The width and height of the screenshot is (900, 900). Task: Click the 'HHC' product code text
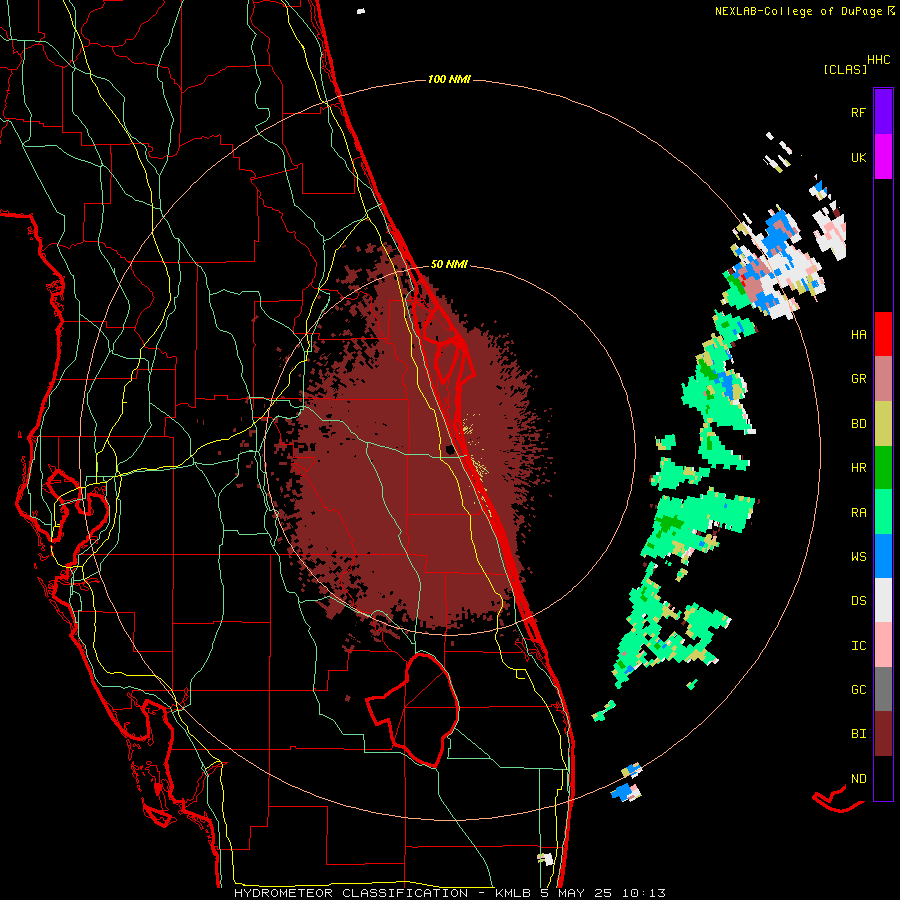(878, 60)
